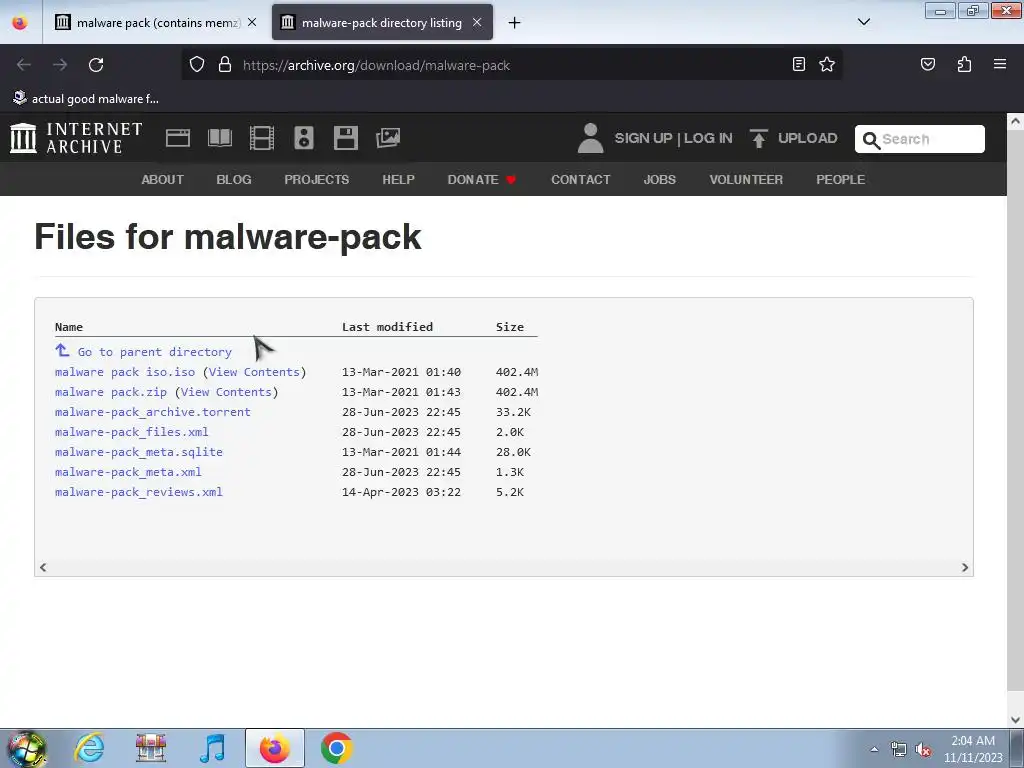Click SIGN UP | LOG IN
1024x768 pixels.
pyautogui.click(x=673, y=138)
